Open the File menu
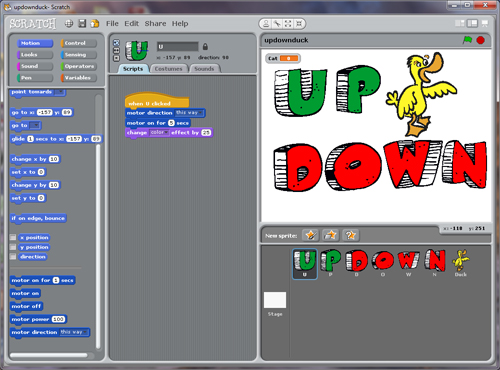This screenshot has height=370, width=500. pos(112,24)
